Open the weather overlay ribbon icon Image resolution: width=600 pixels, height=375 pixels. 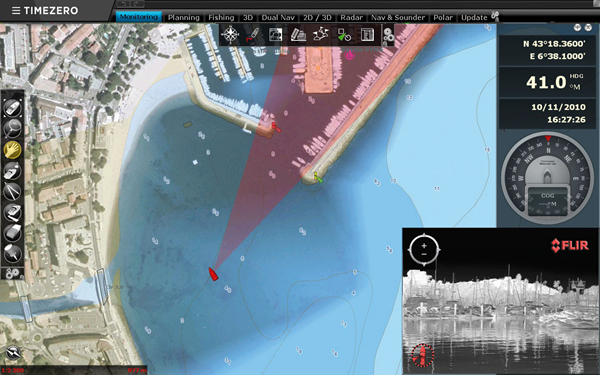(x=321, y=34)
